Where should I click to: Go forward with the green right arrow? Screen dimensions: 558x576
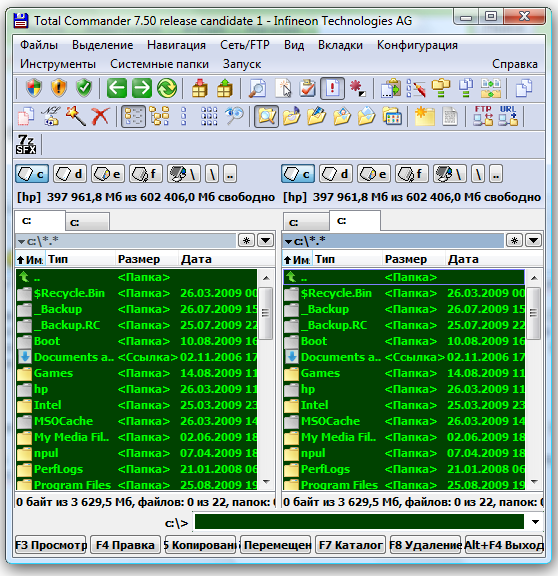(142, 88)
